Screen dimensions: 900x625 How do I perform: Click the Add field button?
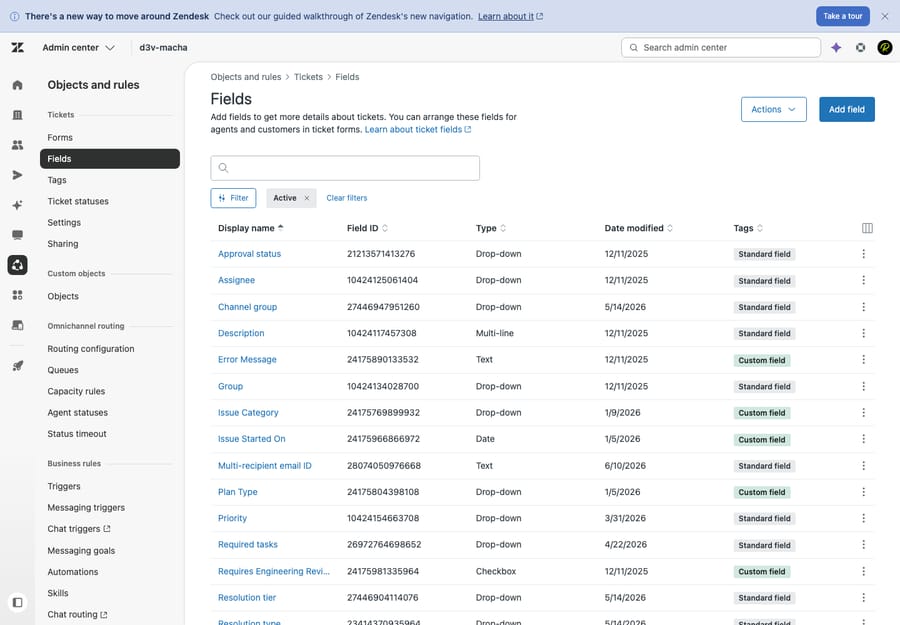[846, 109]
